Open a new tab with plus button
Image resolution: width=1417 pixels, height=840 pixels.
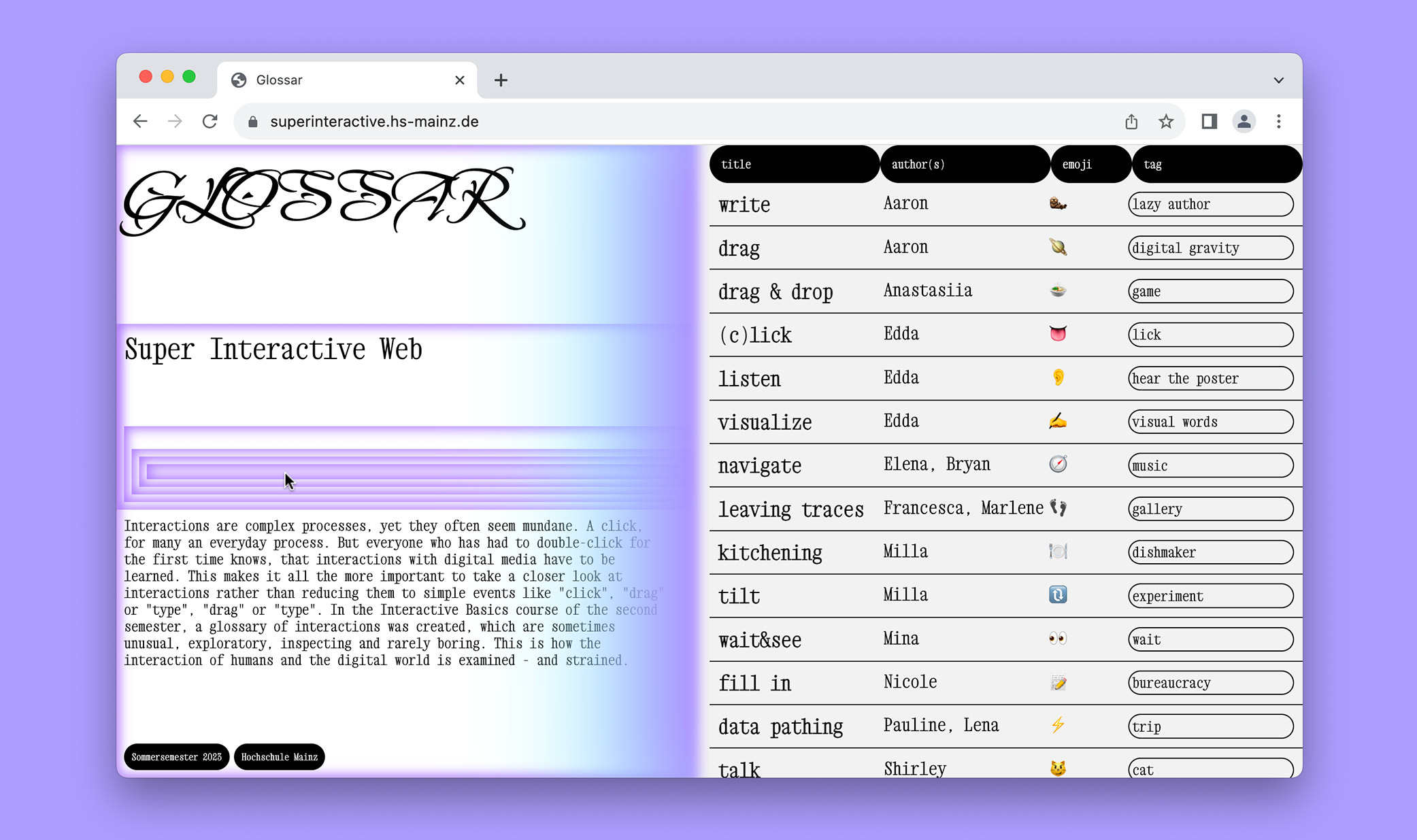click(501, 80)
